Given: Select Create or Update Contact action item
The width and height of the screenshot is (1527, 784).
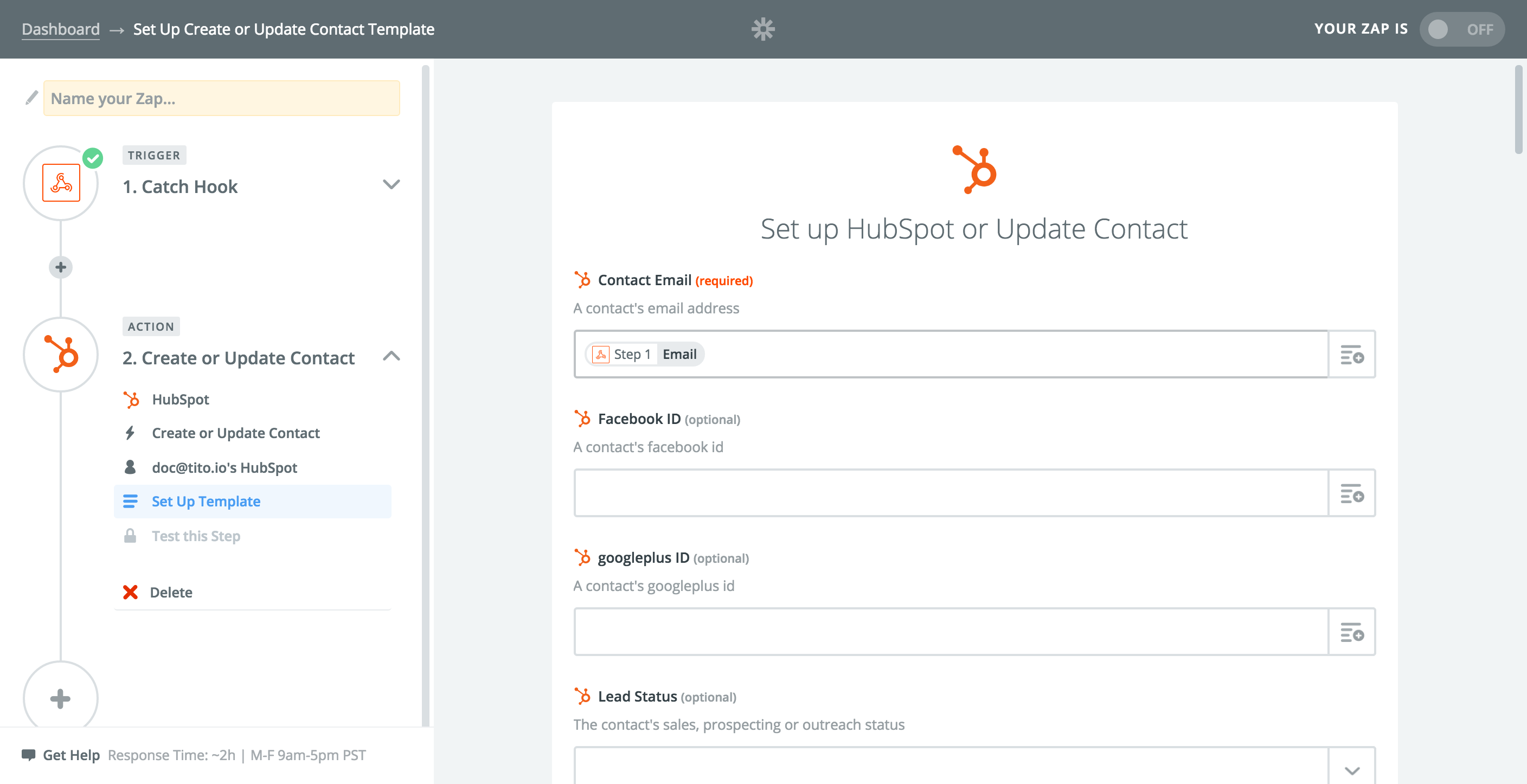Looking at the screenshot, I should click(253, 433).
